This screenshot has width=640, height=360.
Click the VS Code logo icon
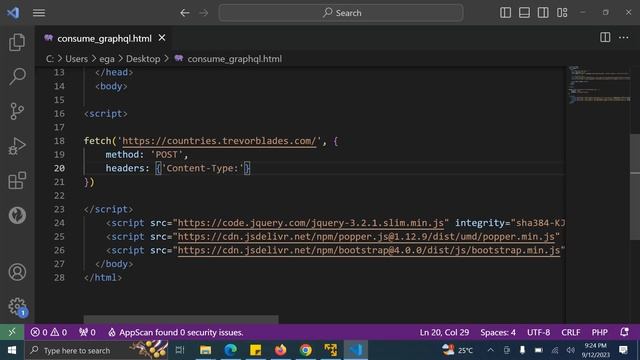(x=13, y=13)
